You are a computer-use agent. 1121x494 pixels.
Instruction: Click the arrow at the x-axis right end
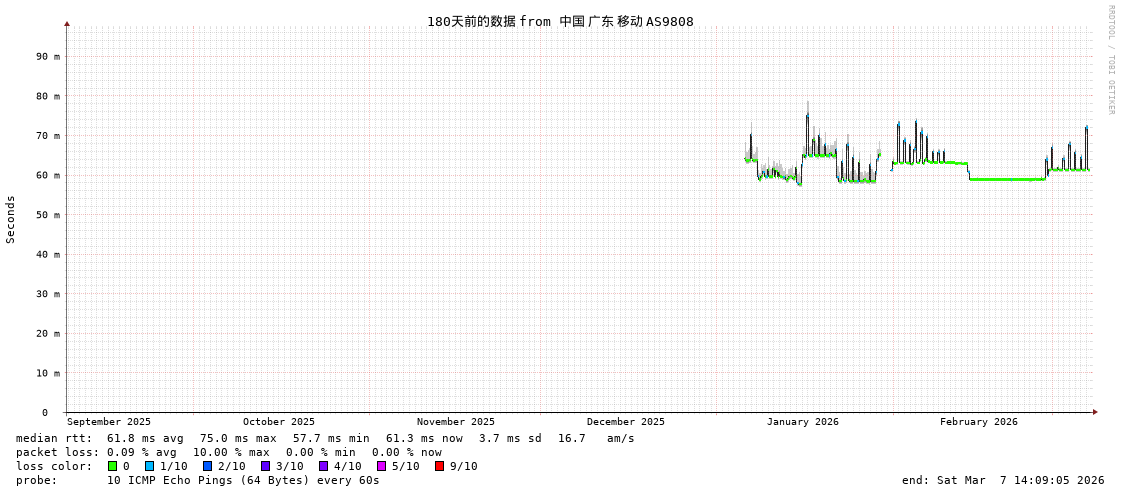[1095, 412]
